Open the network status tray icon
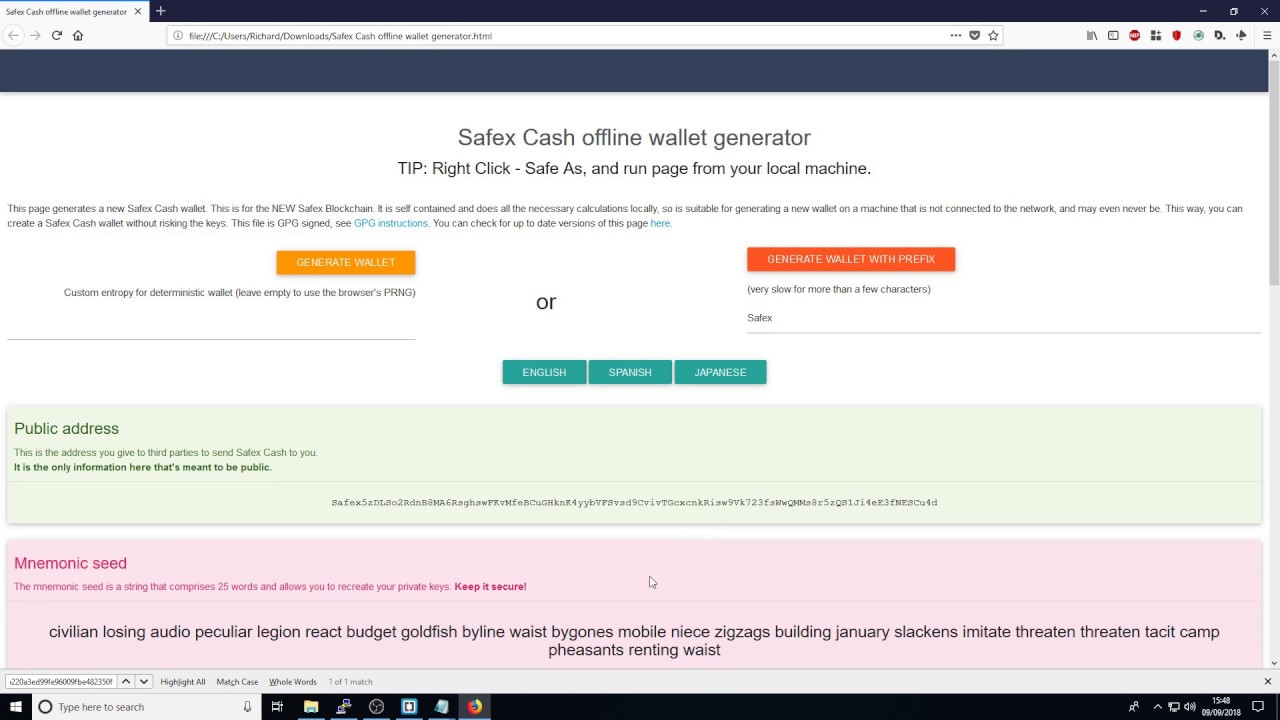1280x720 pixels. tap(1174, 707)
